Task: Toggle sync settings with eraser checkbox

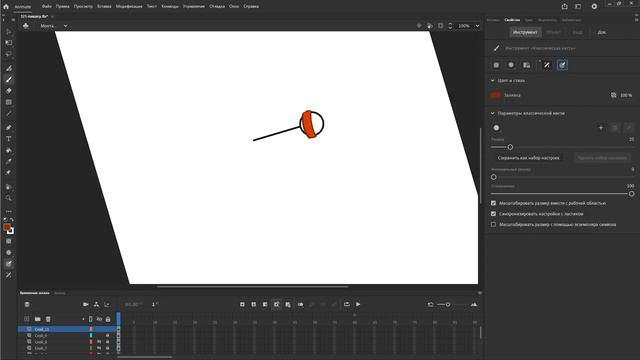Action: [493, 214]
